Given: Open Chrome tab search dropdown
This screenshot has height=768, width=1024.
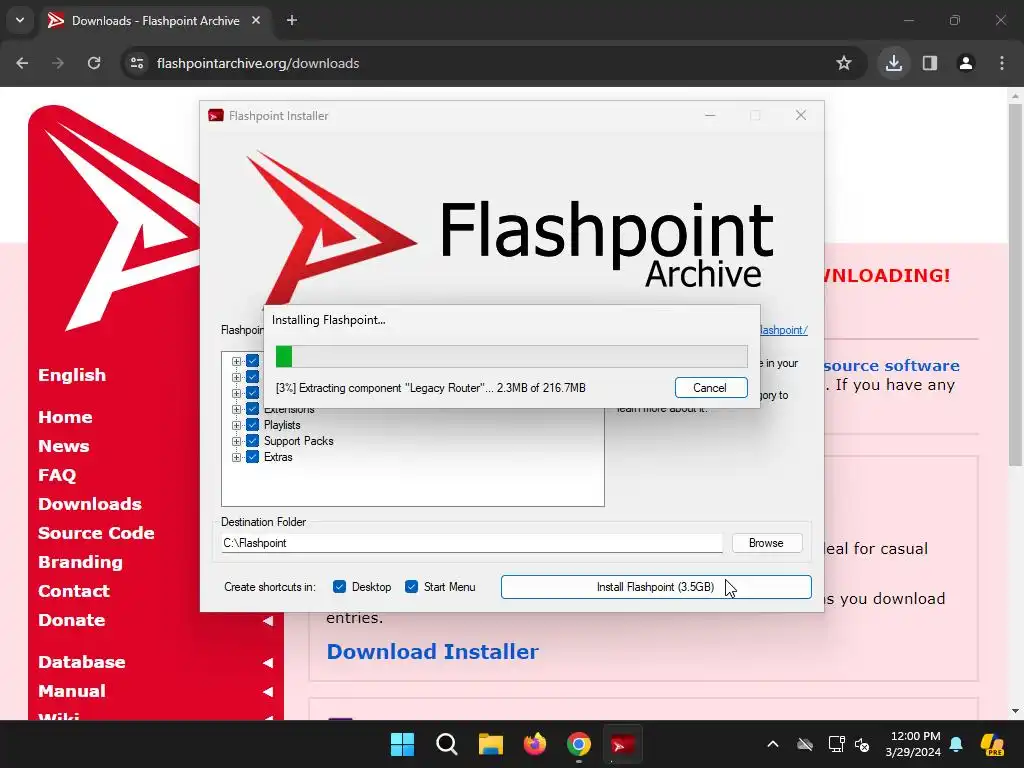Looking at the screenshot, I should pos(20,20).
